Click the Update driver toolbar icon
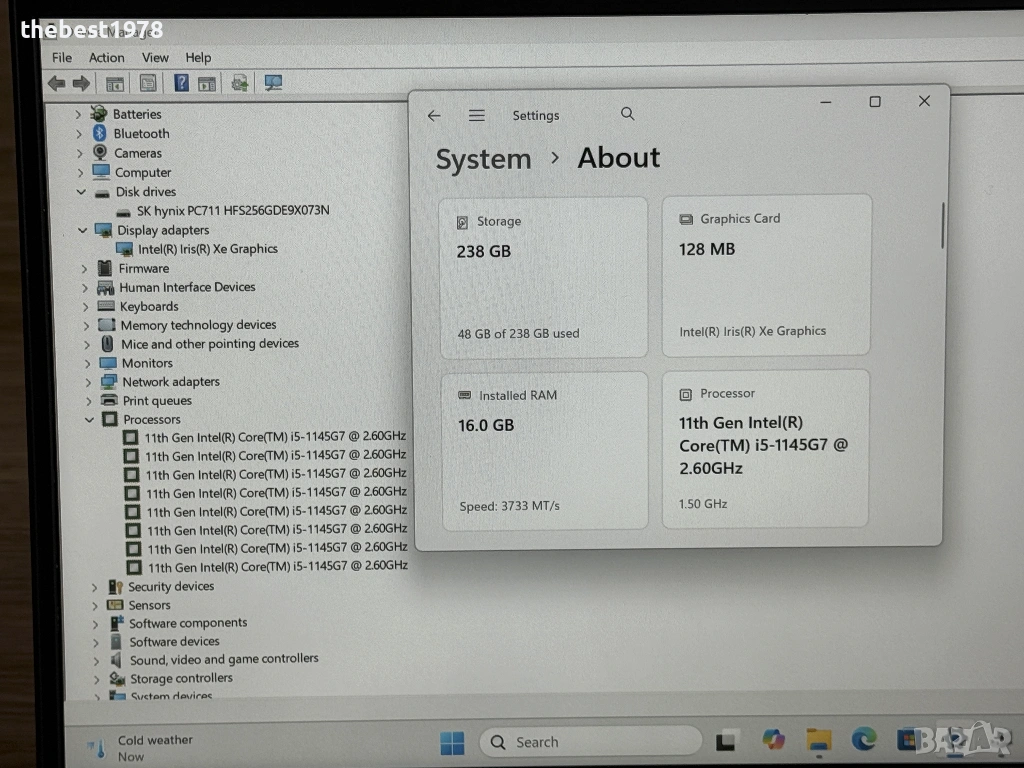Screen dimensions: 1024x768 240,83
